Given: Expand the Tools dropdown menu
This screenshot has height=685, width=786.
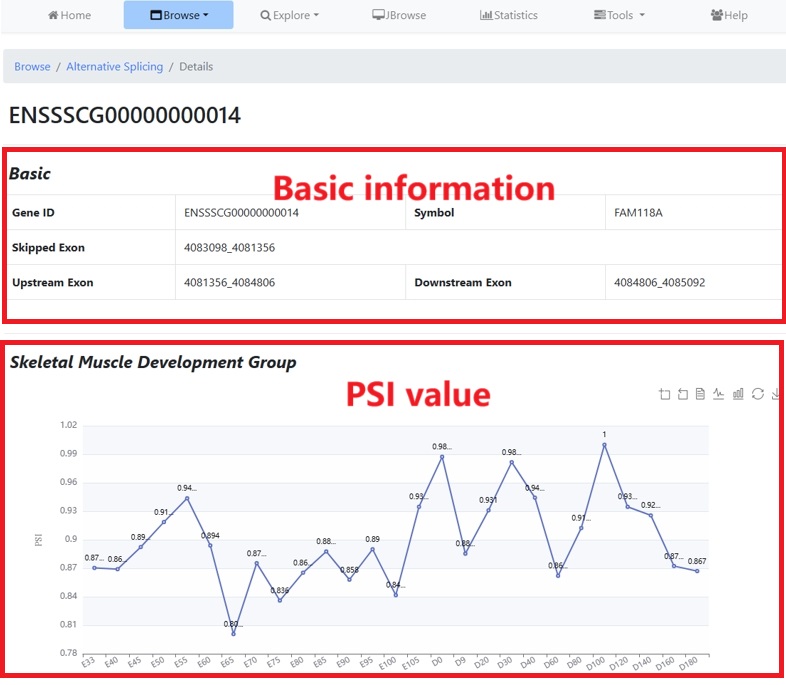Looking at the screenshot, I should tap(619, 15).
